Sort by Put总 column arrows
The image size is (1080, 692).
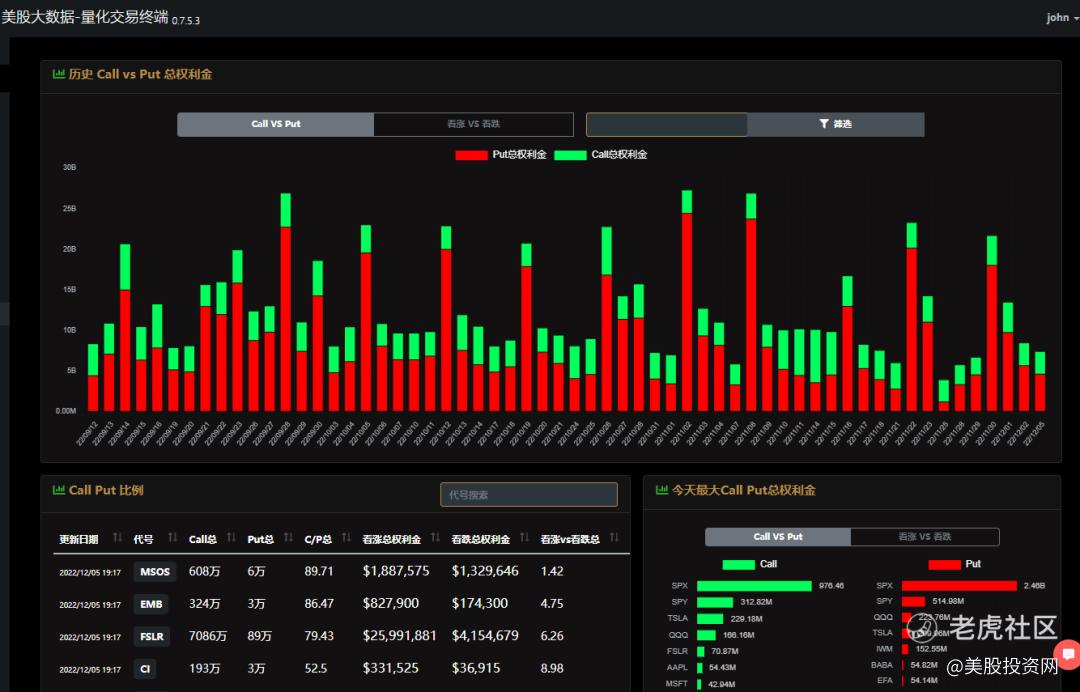pos(288,538)
